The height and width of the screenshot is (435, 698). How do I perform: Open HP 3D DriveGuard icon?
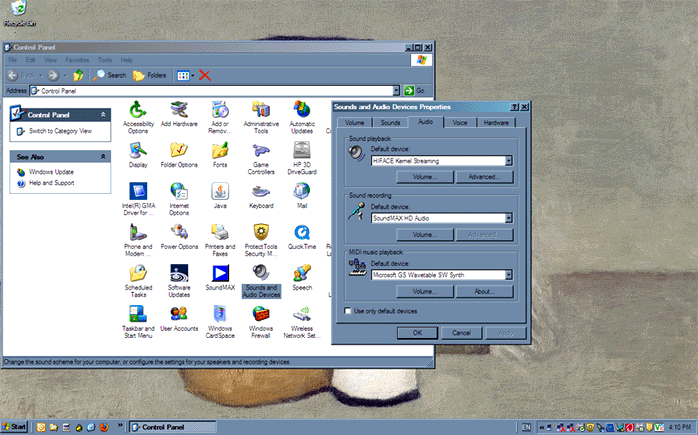pyautogui.click(x=302, y=159)
